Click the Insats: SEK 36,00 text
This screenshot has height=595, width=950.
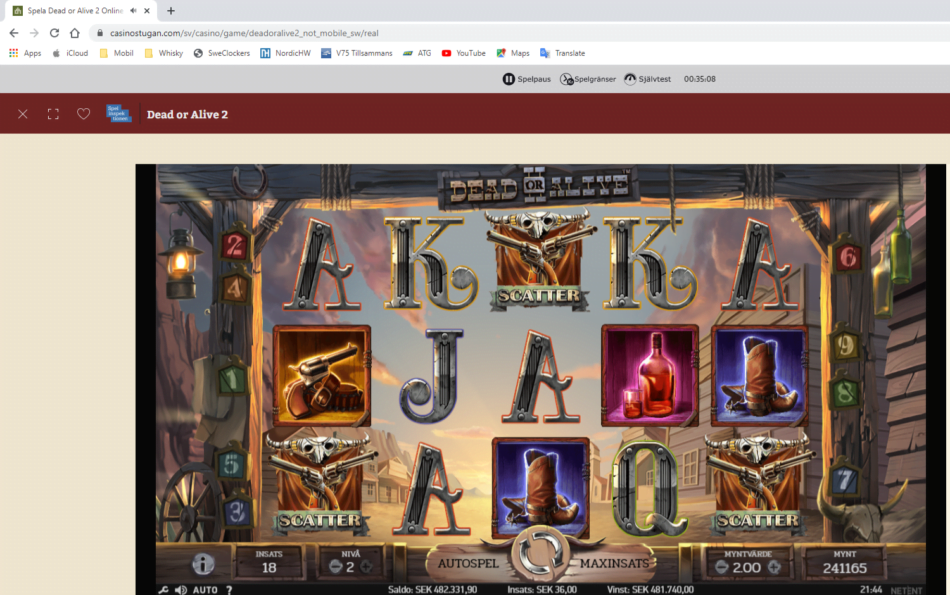pos(542,590)
